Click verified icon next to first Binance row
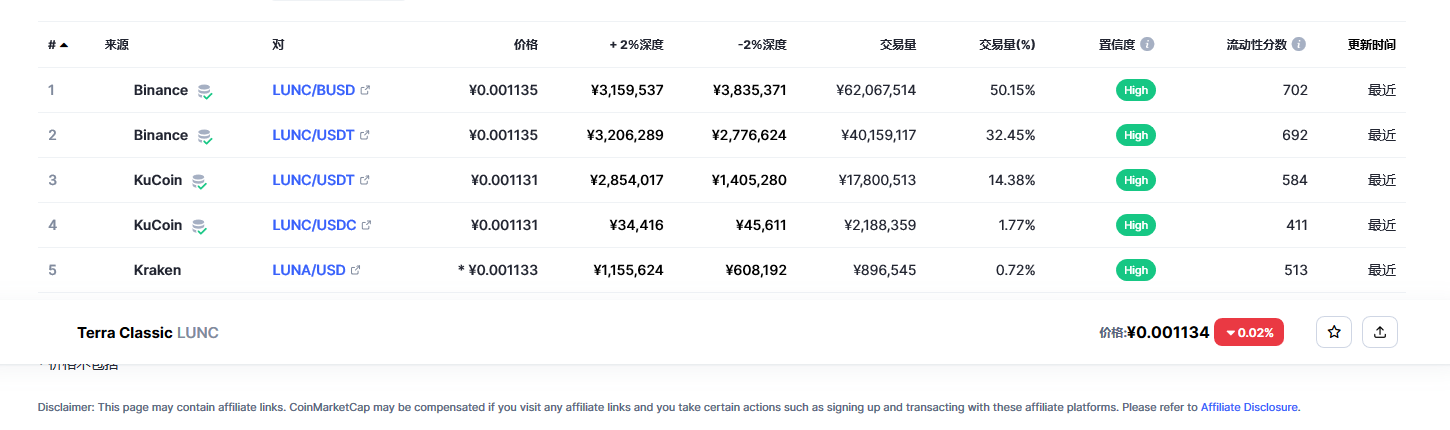Viewport: 1450px width, 430px height. (204, 91)
